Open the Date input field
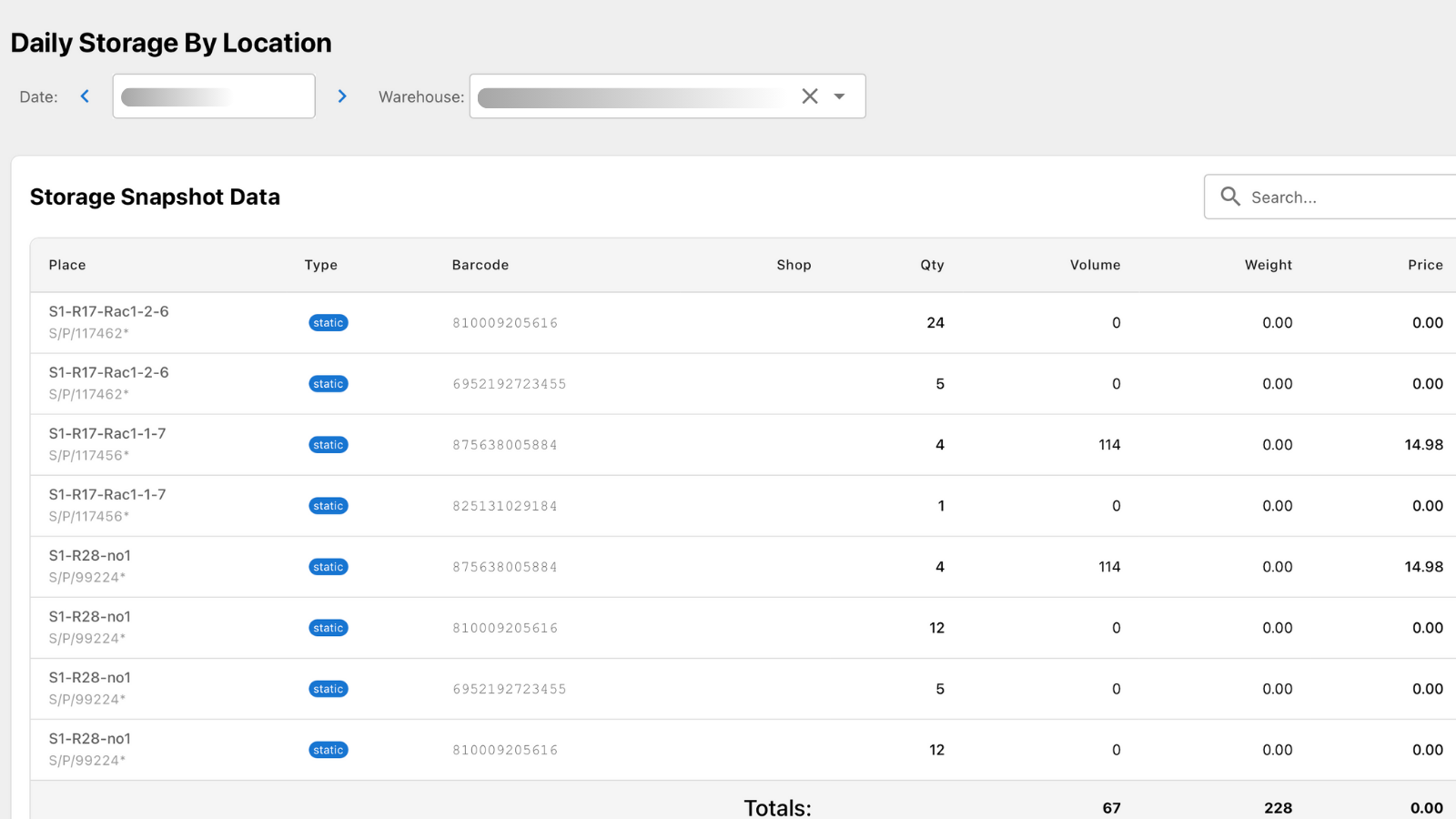Image resolution: width=1456 pixels, height=819 pixels. pos(214,96)
